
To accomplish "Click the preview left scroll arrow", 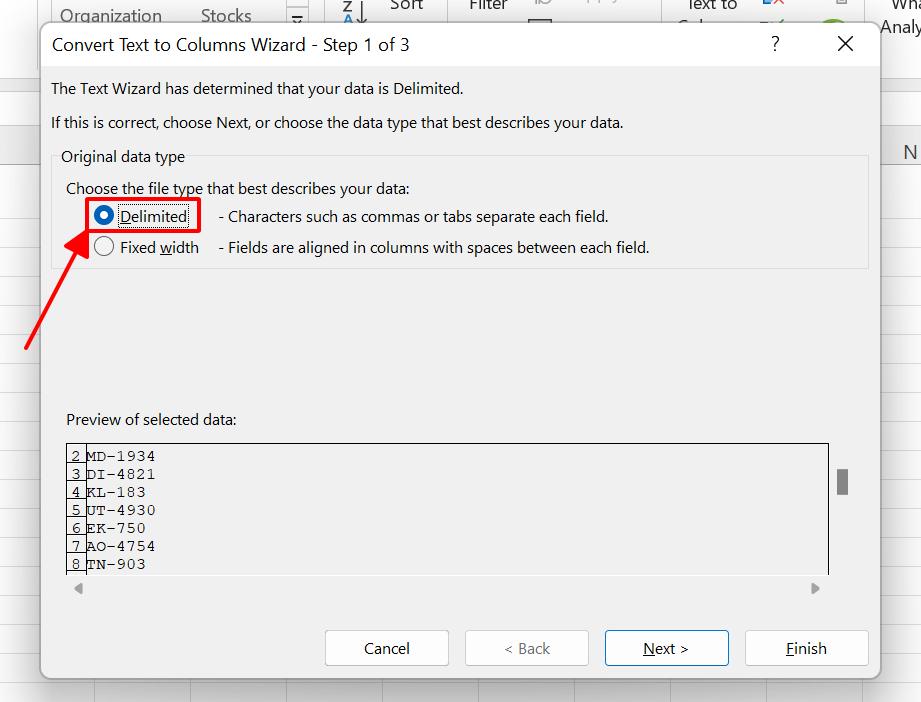I will [x=79, y=588].
